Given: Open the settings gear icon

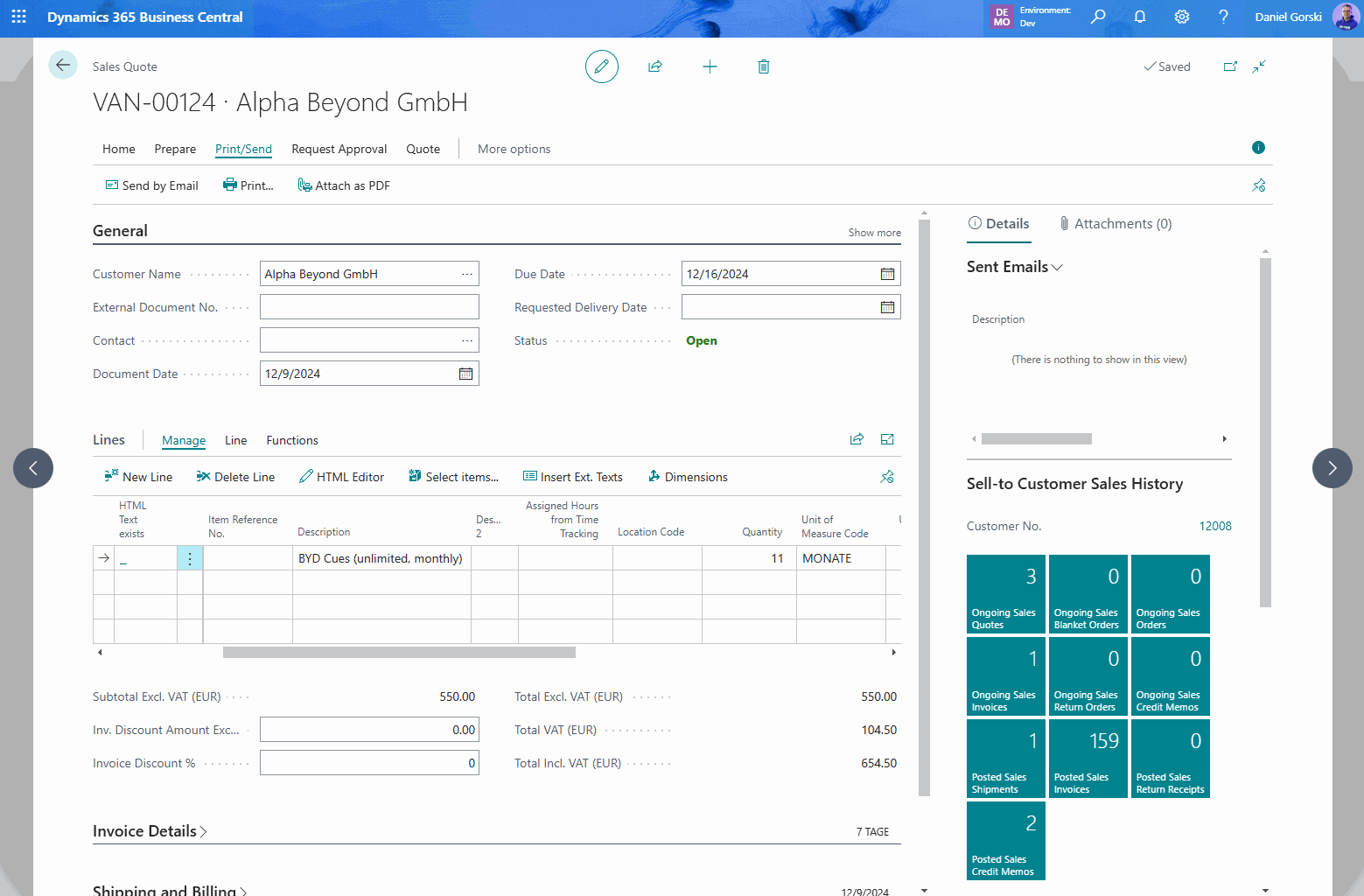Looking at the screenshot, I should point(1181,17).
